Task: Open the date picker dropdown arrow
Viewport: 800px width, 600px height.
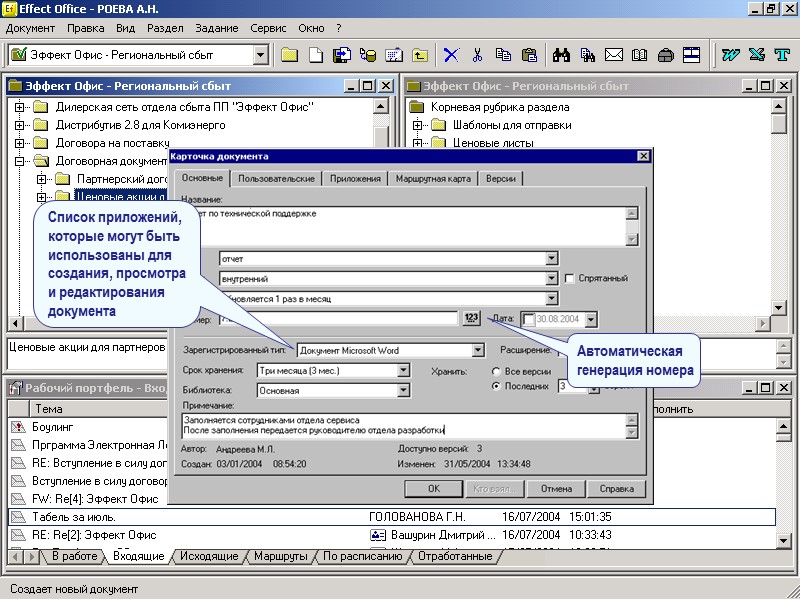Action: (591, 319)
